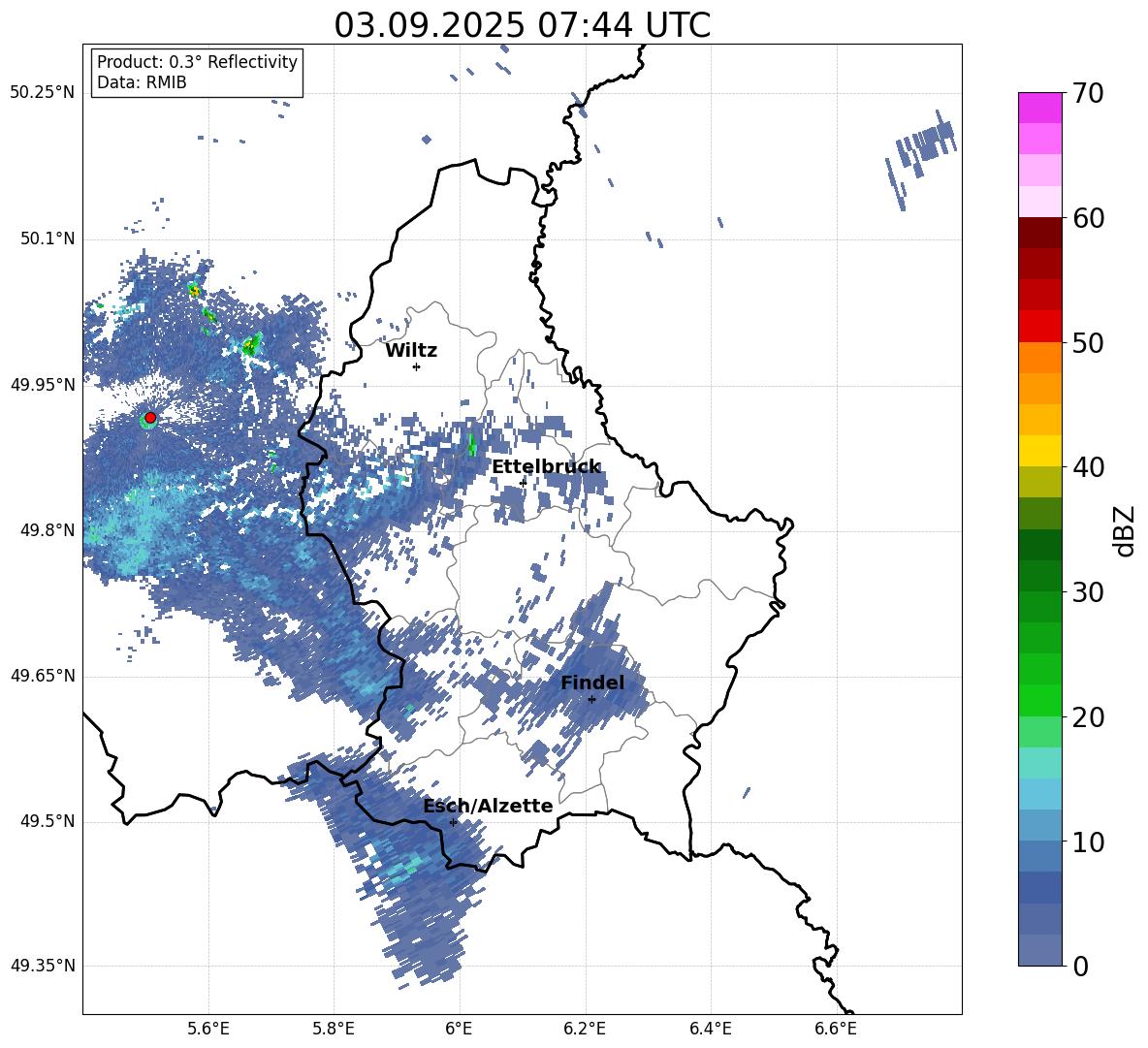Click the 50.1°N latitude label

(x=47, y=238)
